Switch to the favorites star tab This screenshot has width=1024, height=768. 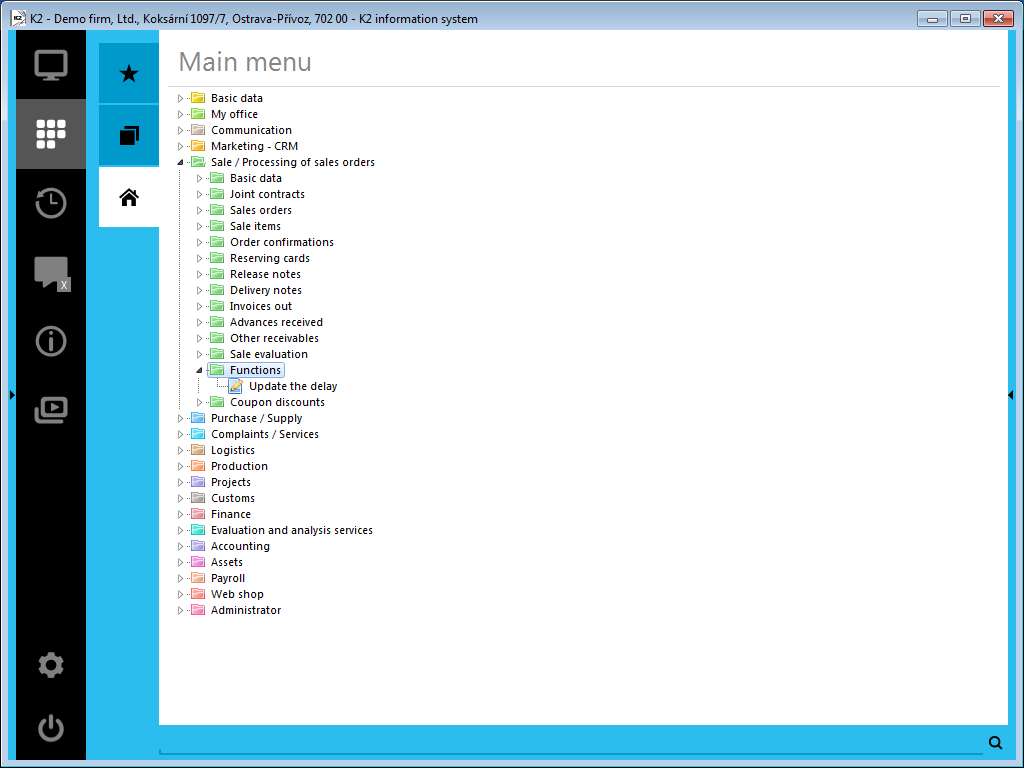(129, 73)
